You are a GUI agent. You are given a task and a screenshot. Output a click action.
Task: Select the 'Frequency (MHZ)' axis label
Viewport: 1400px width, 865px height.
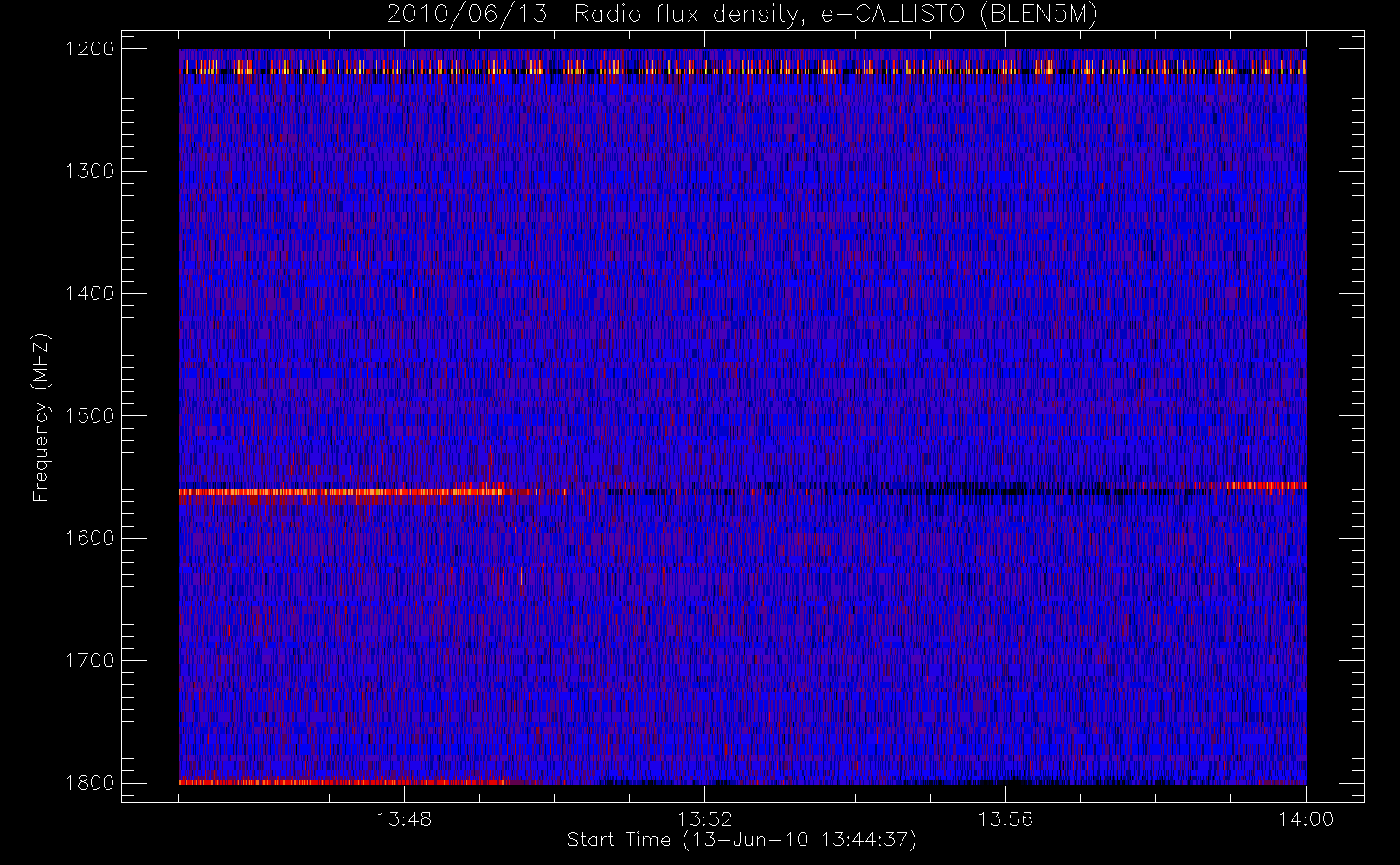(x=41, y=417)
